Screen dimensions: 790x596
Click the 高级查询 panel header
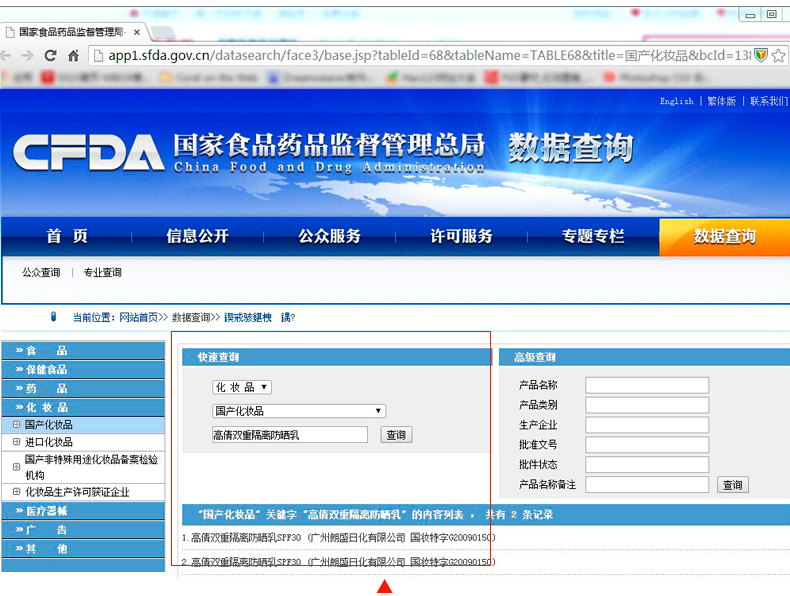click(644, 357)
